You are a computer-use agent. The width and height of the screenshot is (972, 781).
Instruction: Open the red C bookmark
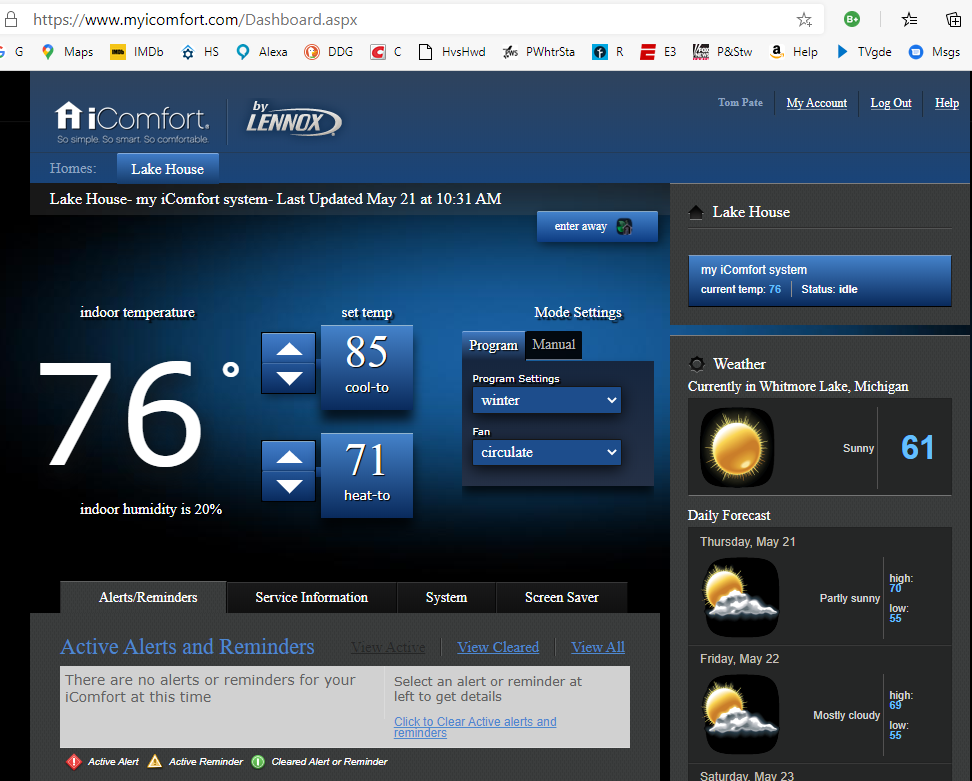coord(386,52)
